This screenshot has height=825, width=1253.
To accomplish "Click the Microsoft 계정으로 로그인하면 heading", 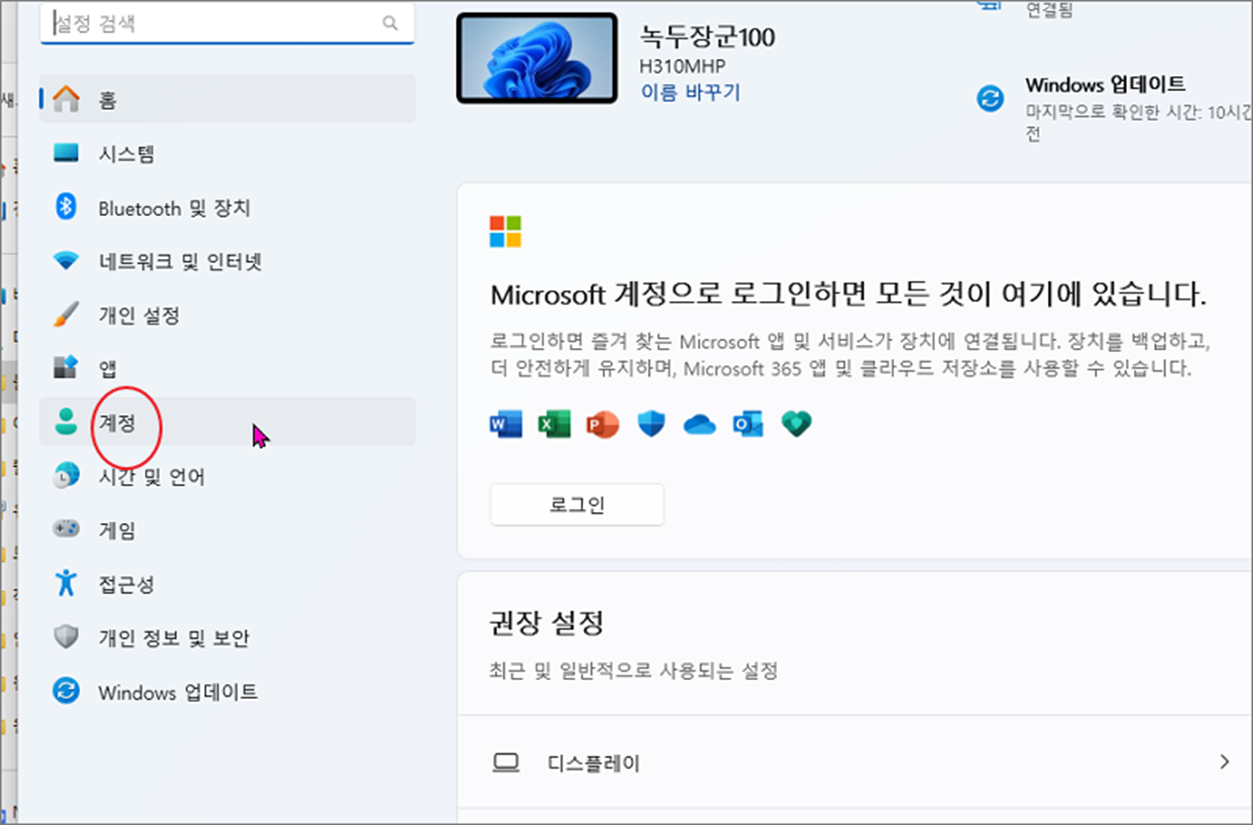I will tap(849, 294).
